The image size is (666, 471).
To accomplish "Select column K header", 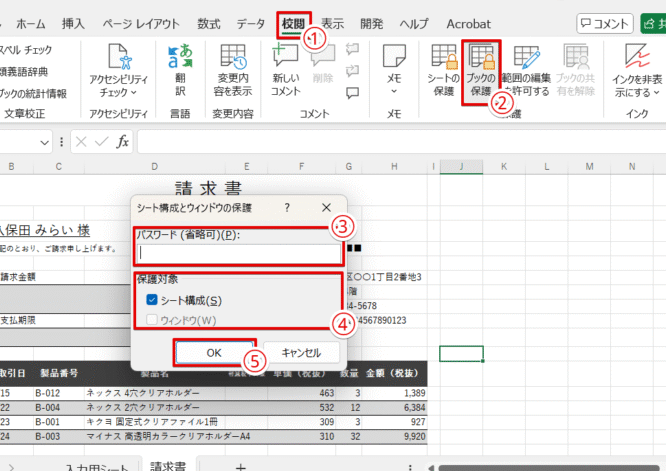I will [x=504, y=167].
